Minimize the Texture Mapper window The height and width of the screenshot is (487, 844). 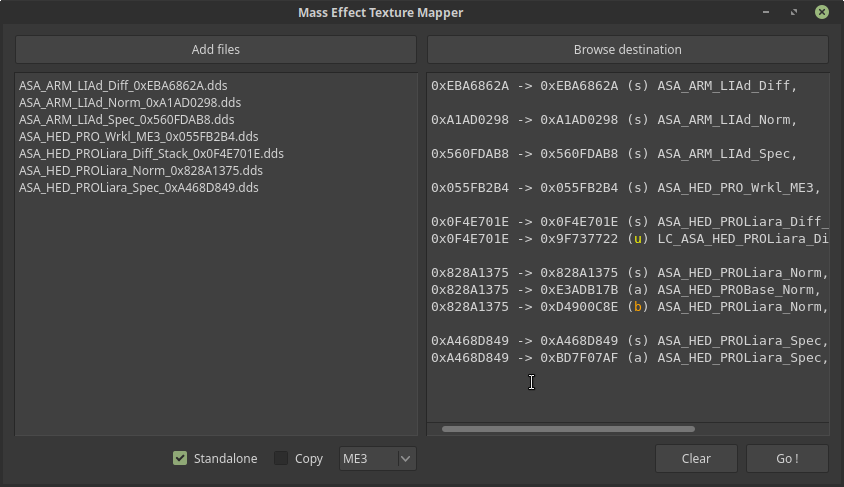tap(766, 12)
